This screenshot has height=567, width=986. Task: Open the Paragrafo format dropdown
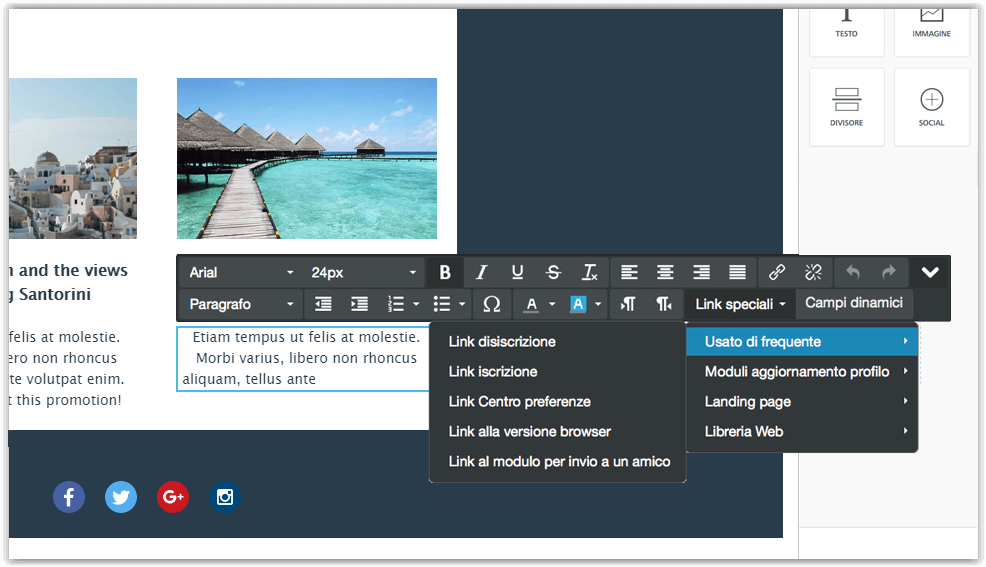pyautogui.click(x=241, y=304)
